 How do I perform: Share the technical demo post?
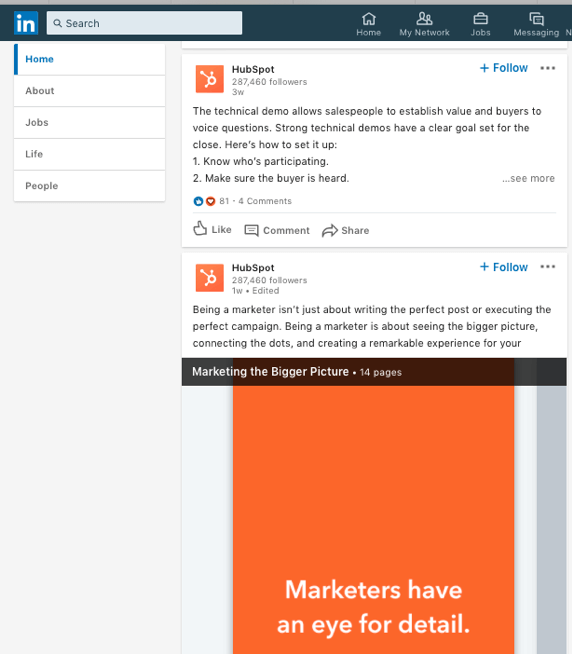345,230
